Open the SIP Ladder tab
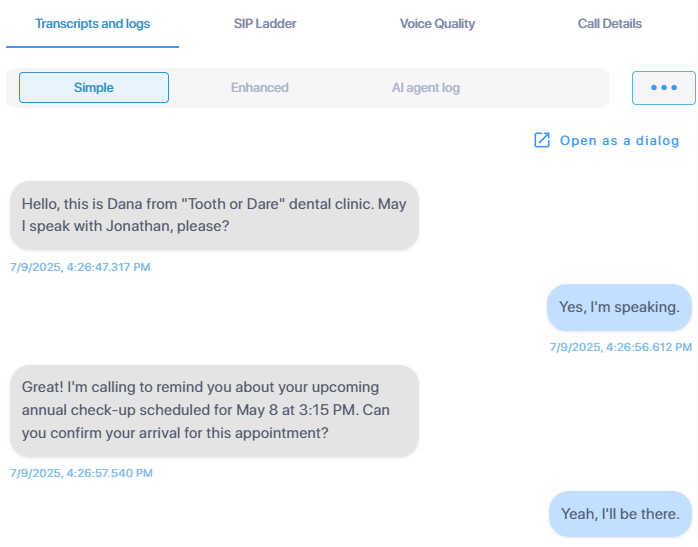698x547 pixels. (x=265, y=24)
